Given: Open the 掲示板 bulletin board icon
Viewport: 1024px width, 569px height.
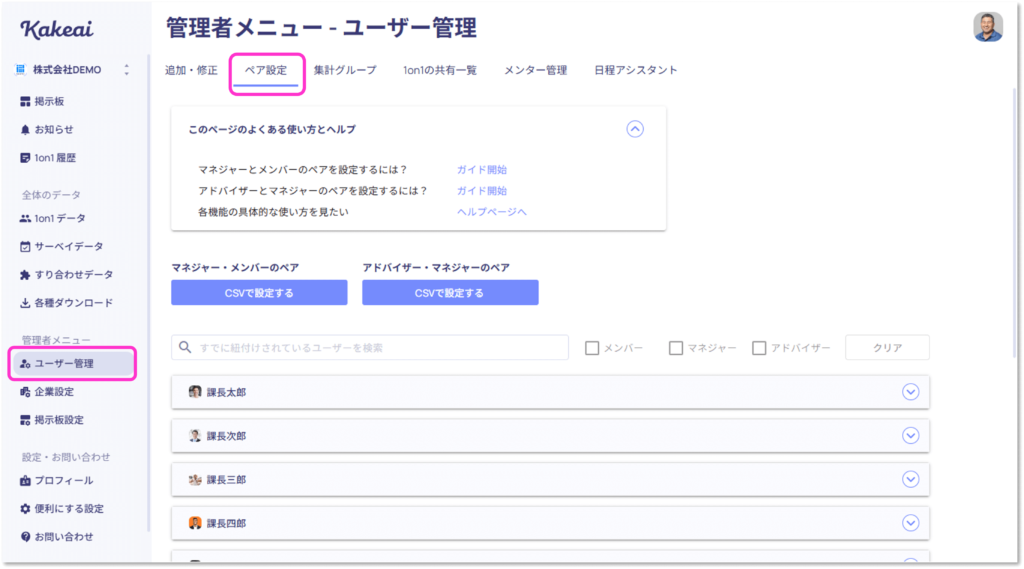Looking at the screenshot, I should coord(25,101).
